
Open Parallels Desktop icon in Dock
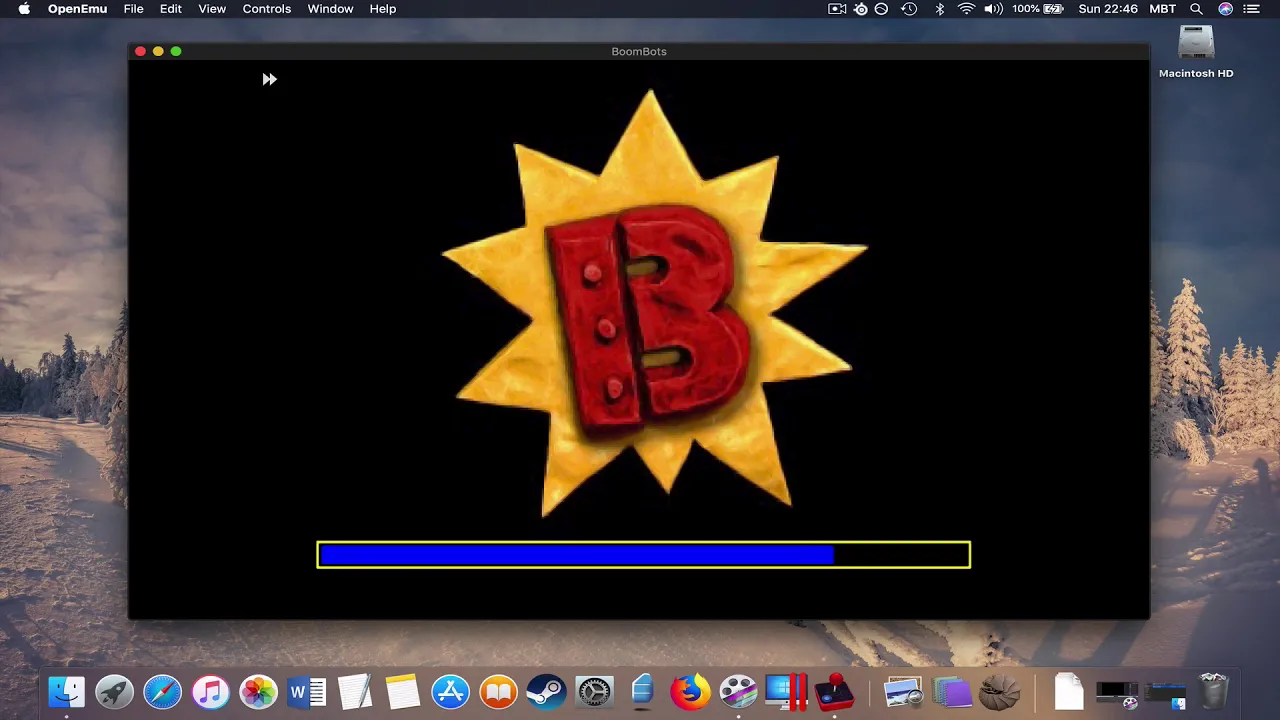[x=786, y=691]
